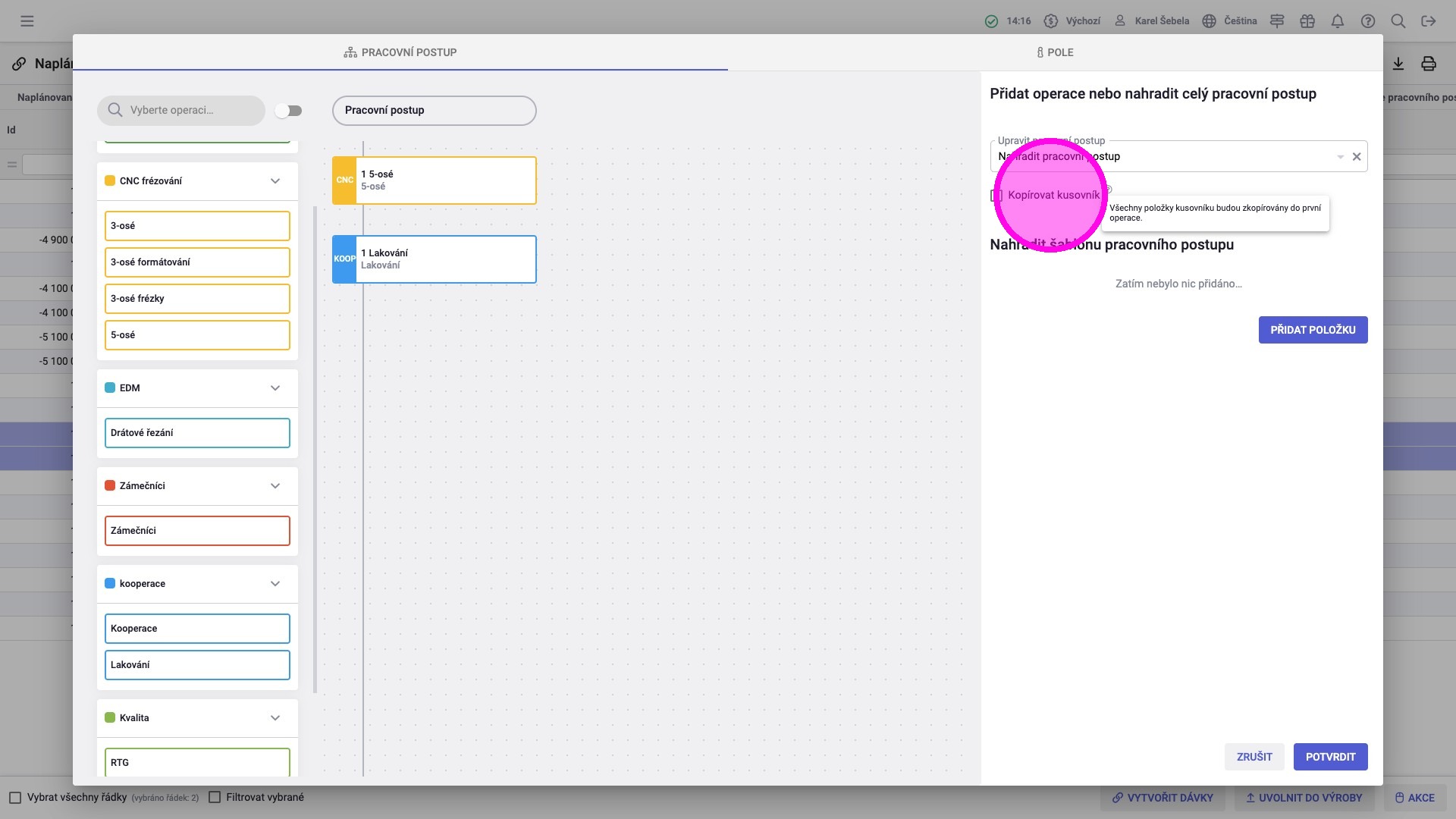This screenshot has height=819, width=1456.
Task: Open the help question mark icon
Action: pyautogui.click(x=1368, y=21)
